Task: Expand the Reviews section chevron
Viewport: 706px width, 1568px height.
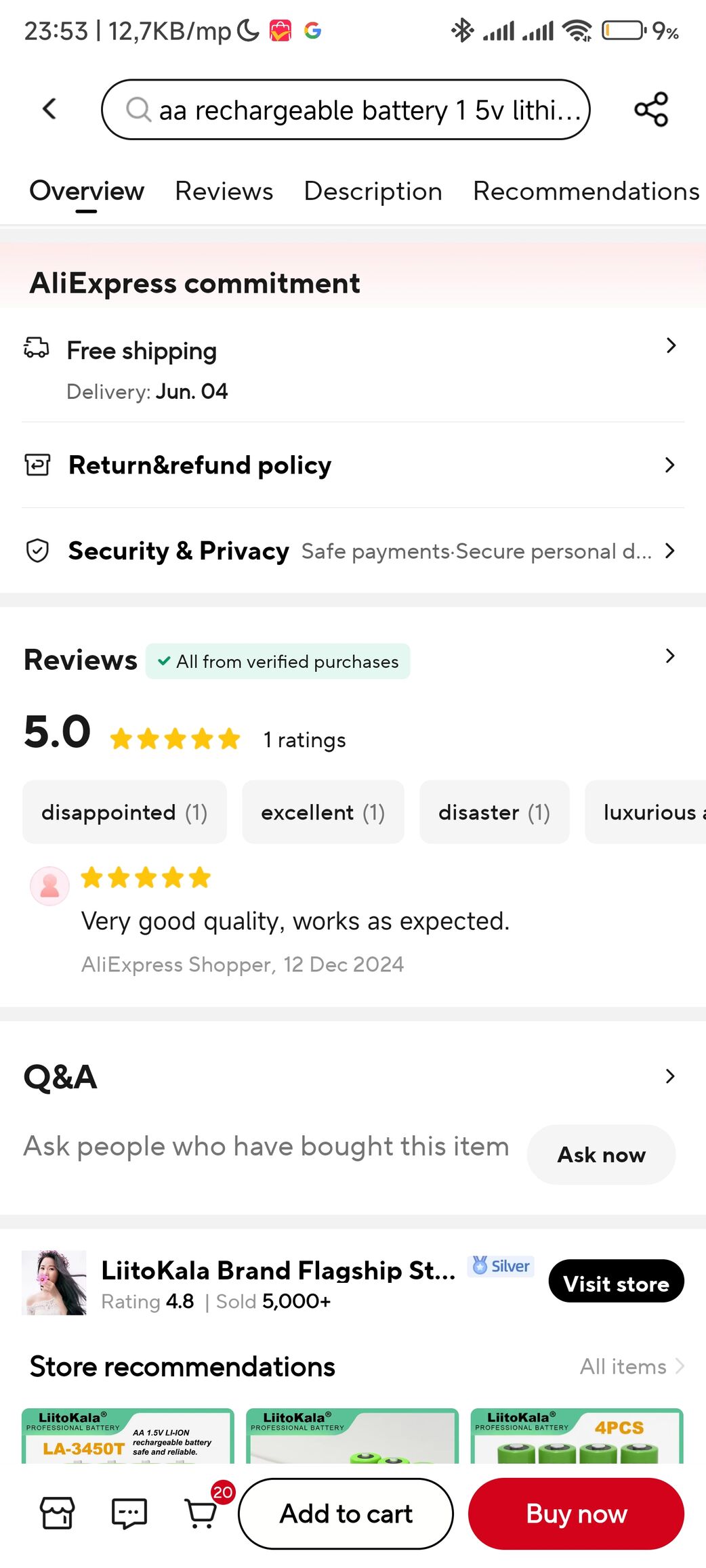Action: (669, 656)
